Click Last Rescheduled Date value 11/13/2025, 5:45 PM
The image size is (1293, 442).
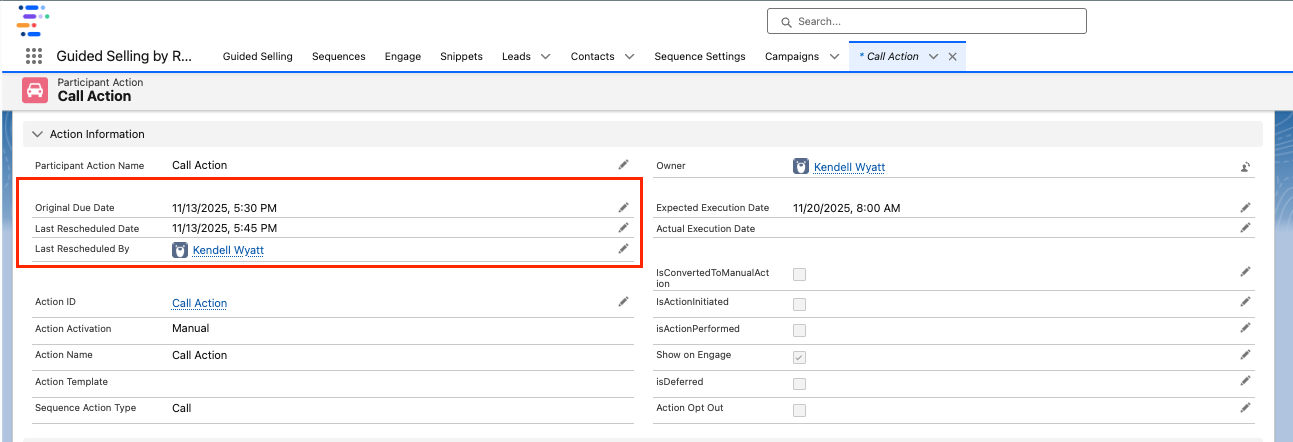click(224, 228)
